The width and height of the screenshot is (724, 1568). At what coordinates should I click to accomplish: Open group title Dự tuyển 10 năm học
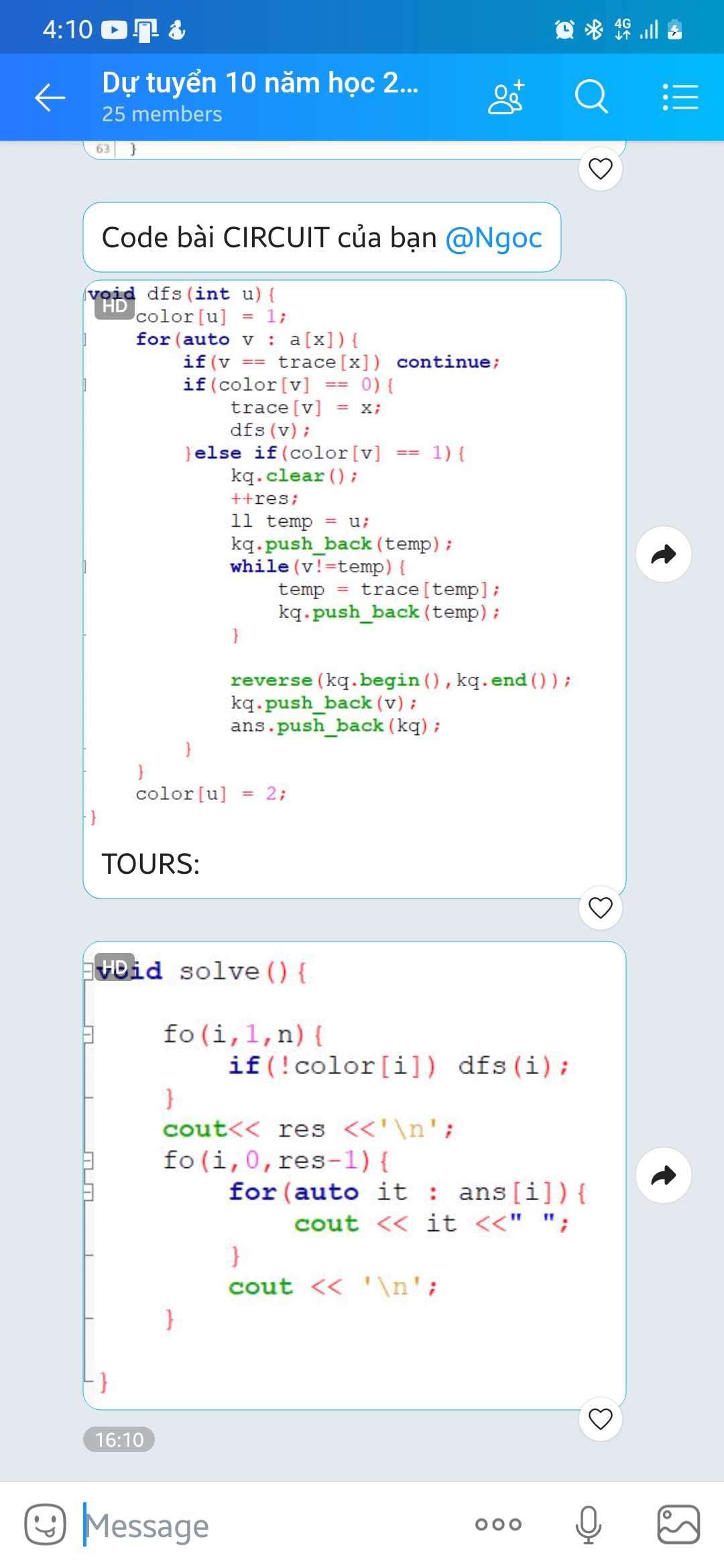click(260, 83)
